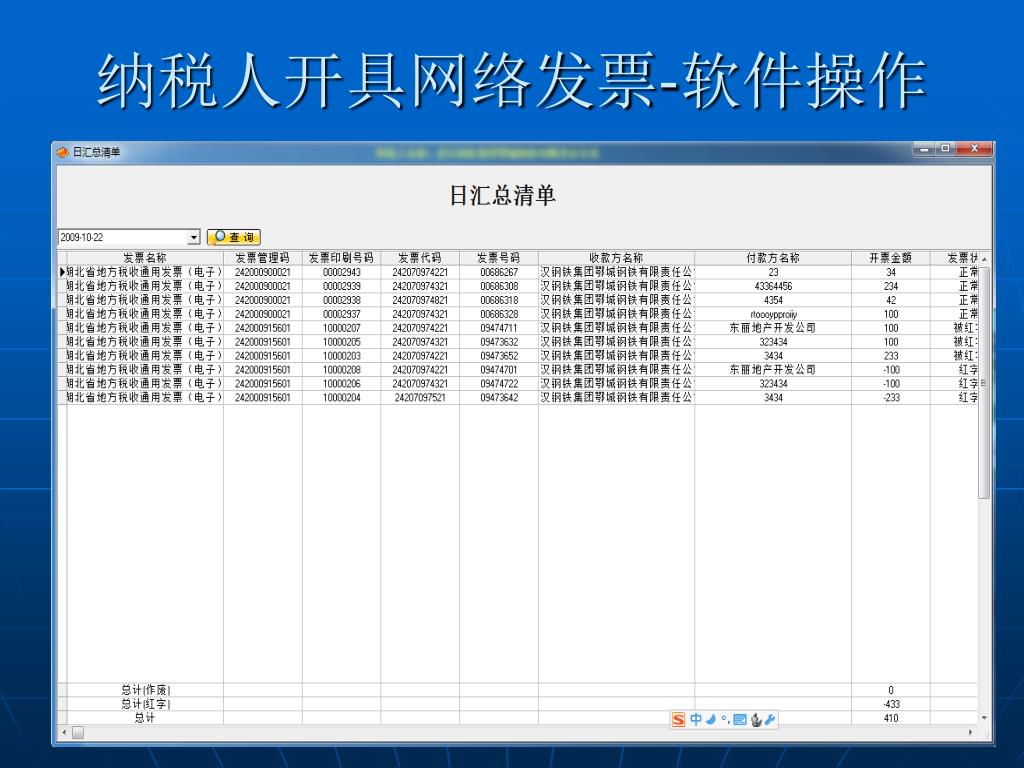
Task: Click the total amount value 410
Action: pos(891,718)
